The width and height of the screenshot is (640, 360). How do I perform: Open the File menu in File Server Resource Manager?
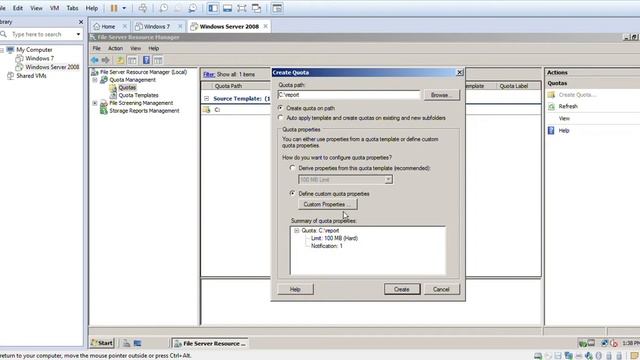point(97,48)
